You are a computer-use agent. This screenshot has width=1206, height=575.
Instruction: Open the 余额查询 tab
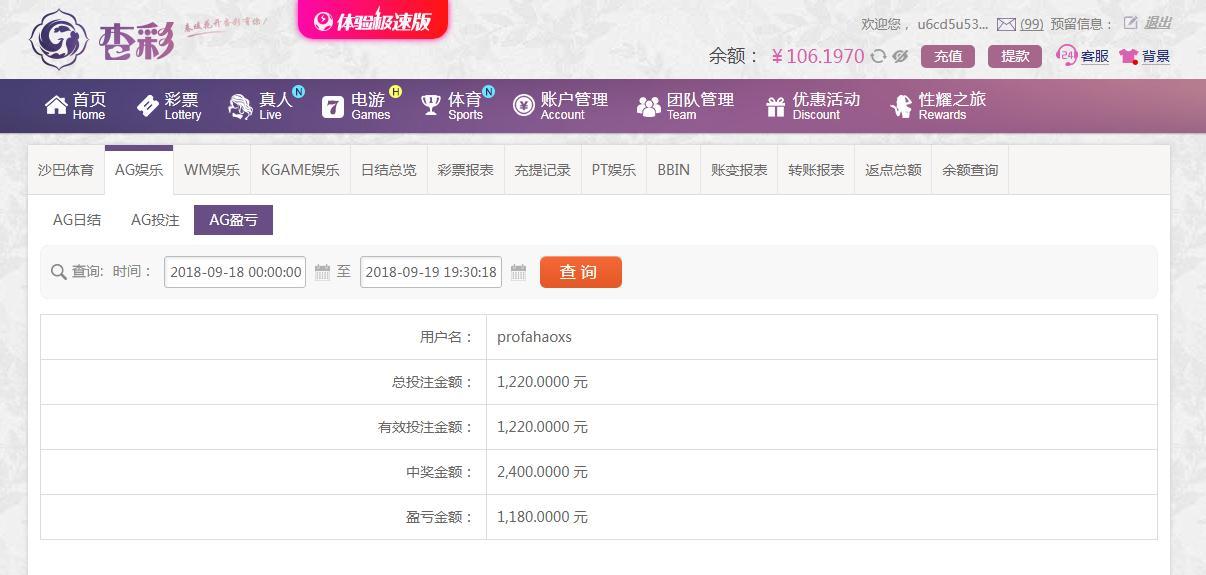(x=970, y=170)
